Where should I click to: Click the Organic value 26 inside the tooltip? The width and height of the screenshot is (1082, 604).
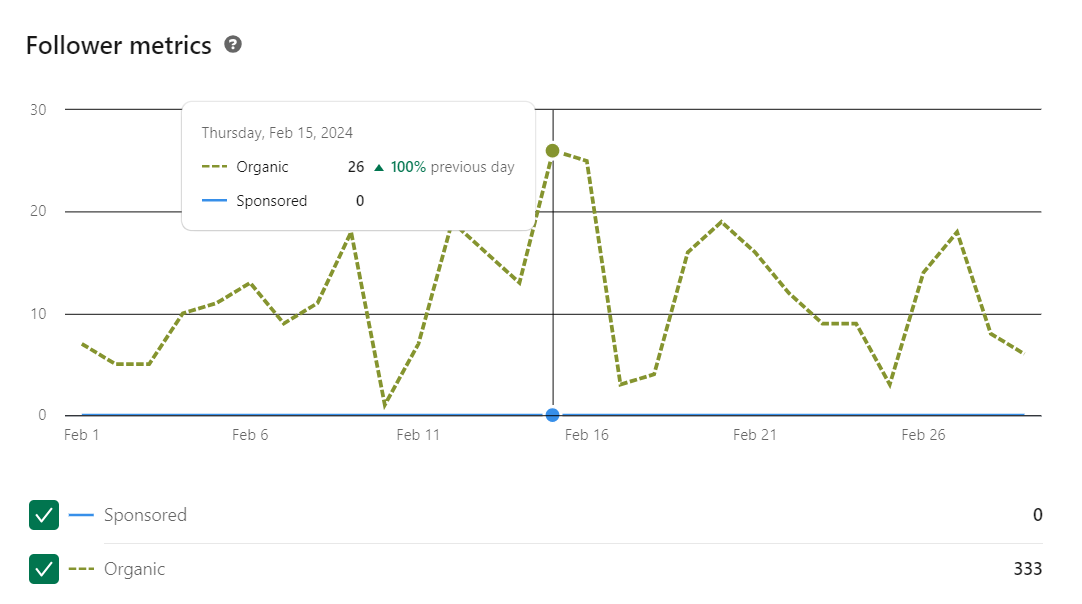(x=356, y=166)
